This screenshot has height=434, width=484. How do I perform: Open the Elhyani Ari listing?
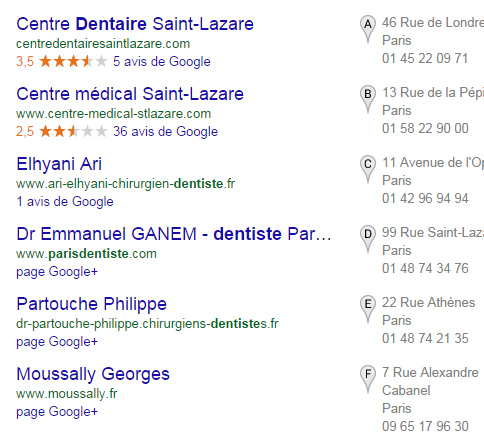pos(59,164)
